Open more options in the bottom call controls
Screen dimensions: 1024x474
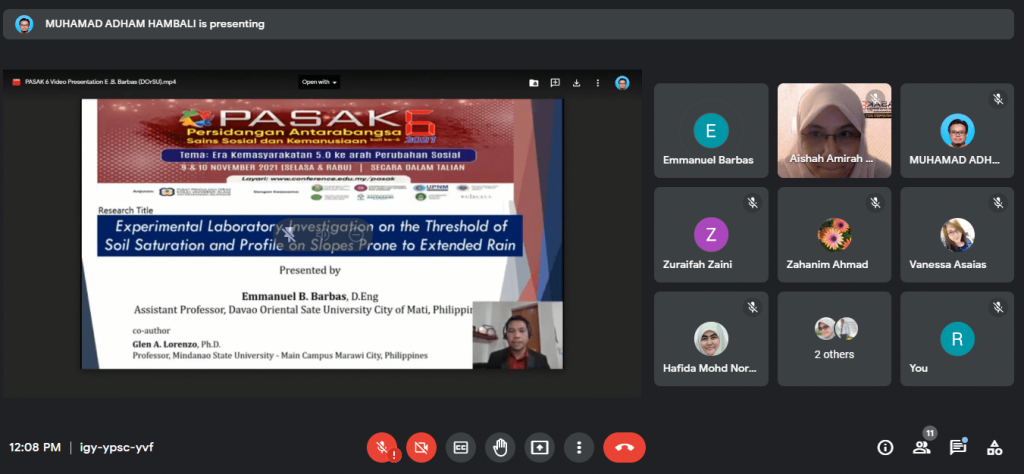[579, 447]
